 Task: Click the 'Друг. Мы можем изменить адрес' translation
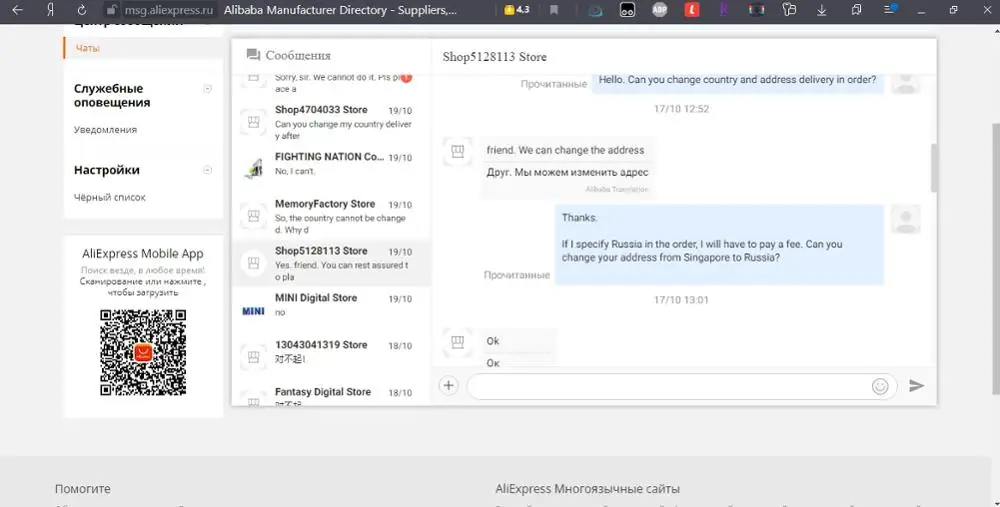(x=567, y=172)
